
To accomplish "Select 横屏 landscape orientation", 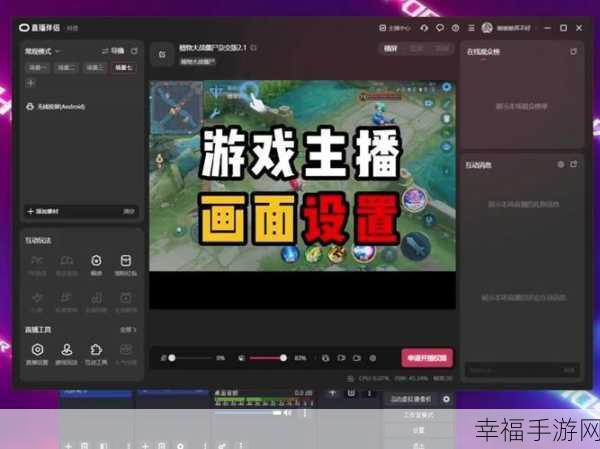I will 391,49.
